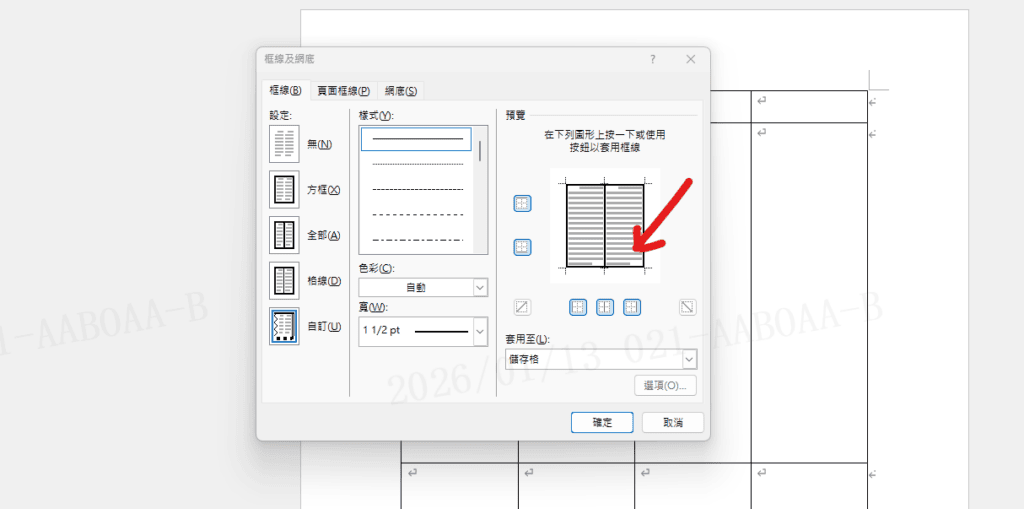The image size is (1024, 509).
Task: Switch to the 頁面框線 (Page Border) tab
Action: tap(343, 91)
